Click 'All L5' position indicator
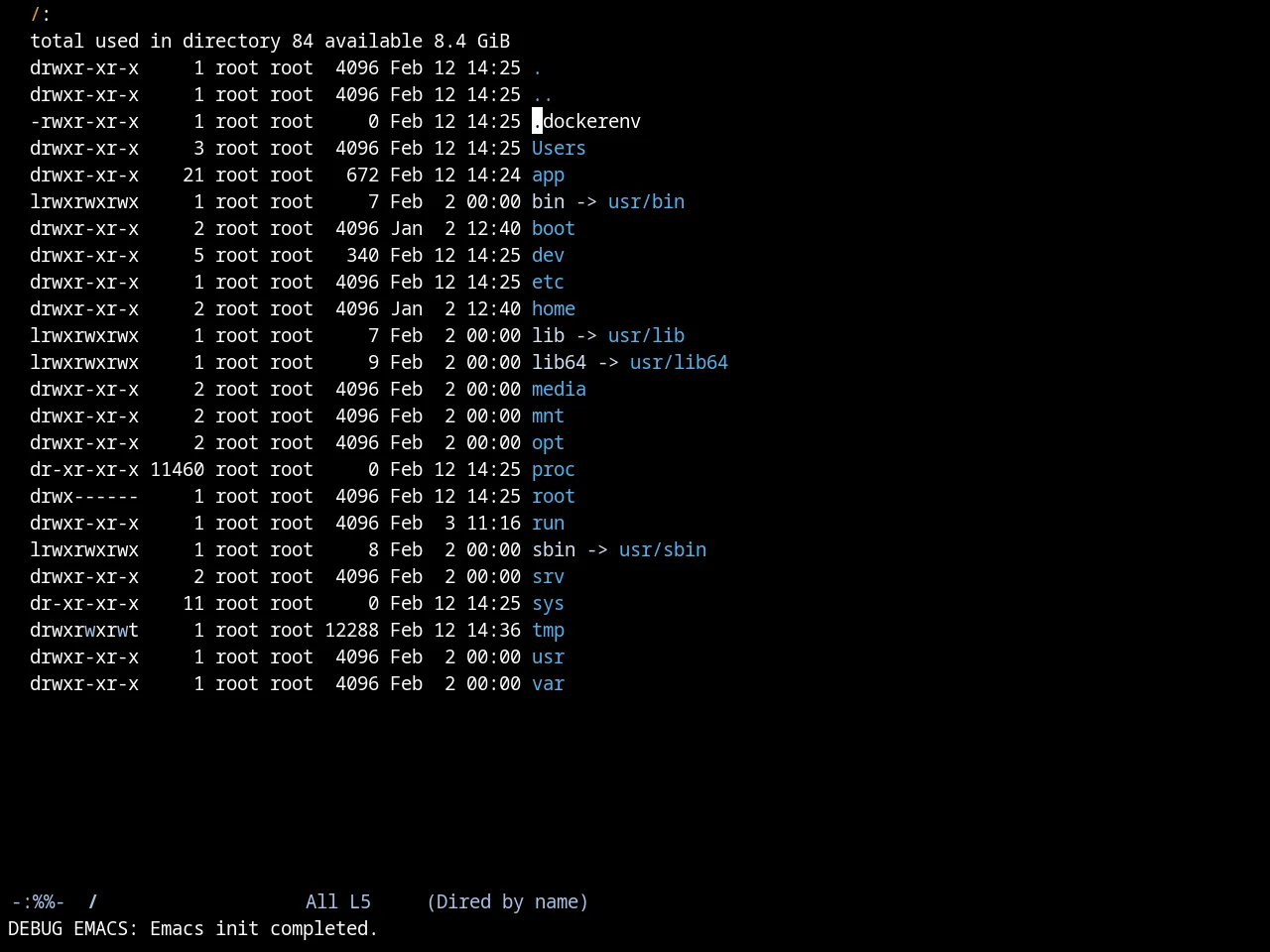This screenshot has width=1270, height=952. click(338, 901)
